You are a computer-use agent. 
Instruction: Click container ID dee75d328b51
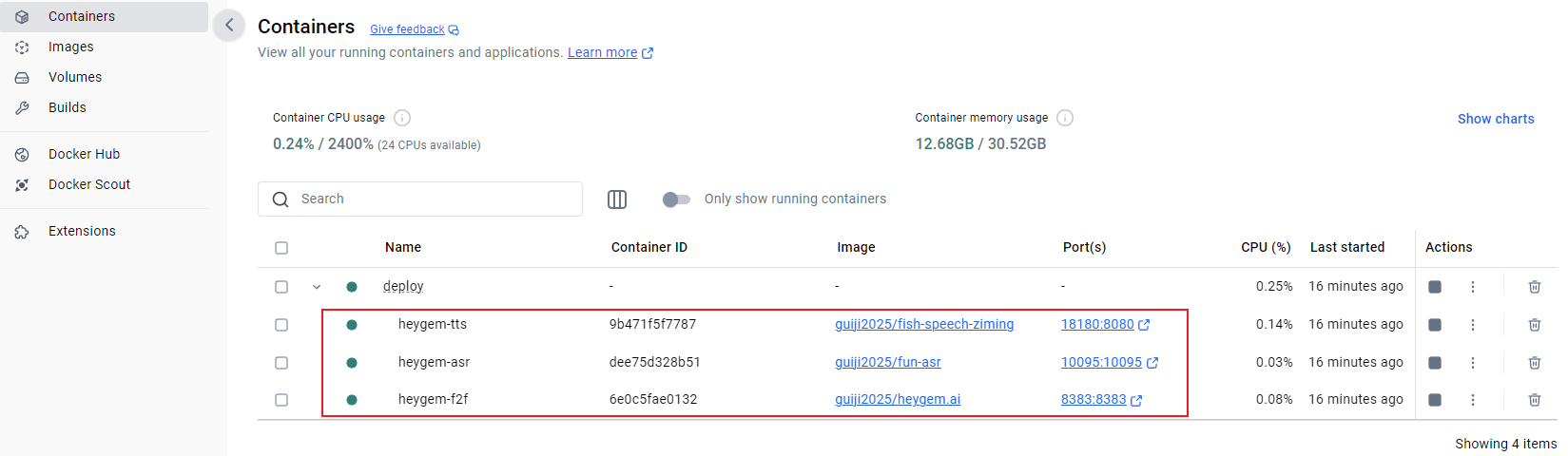point(655,362)
